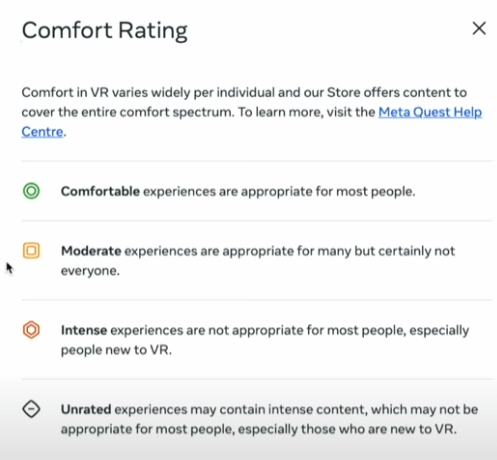Click the bold 'Intense' label

click(x=84, y=330)
